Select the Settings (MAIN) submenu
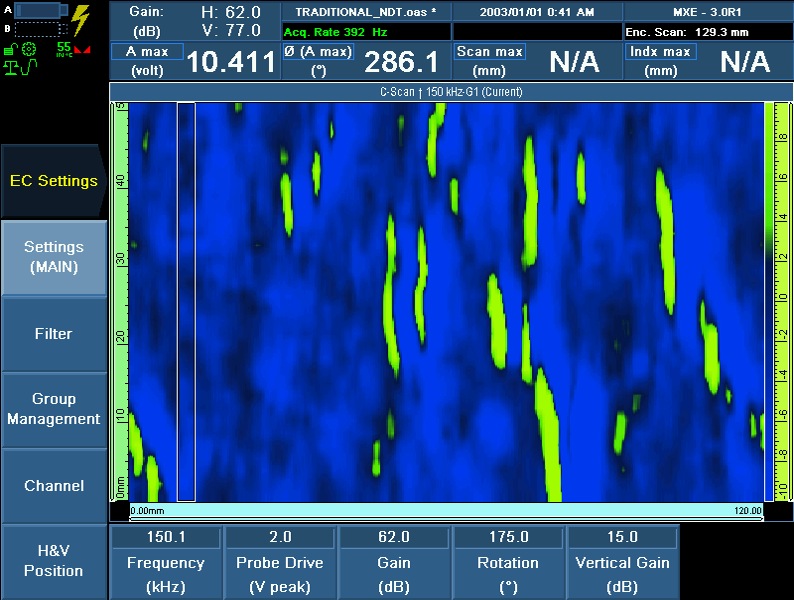794x600 pixels. coord(53,257)
